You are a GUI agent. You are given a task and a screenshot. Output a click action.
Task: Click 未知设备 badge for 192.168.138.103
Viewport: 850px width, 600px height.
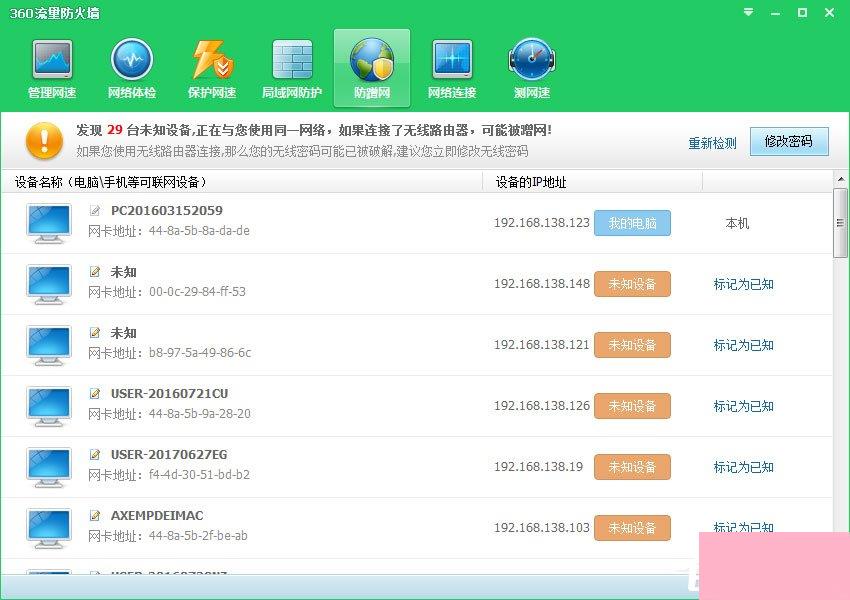tap(632, 528)
